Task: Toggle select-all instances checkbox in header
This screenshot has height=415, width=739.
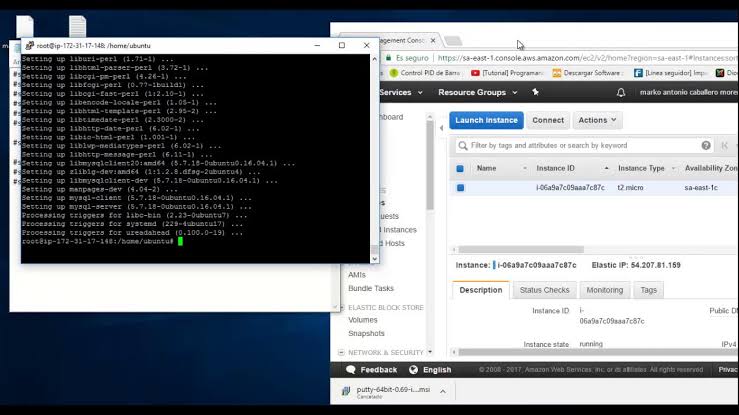Action: point(460,169)
